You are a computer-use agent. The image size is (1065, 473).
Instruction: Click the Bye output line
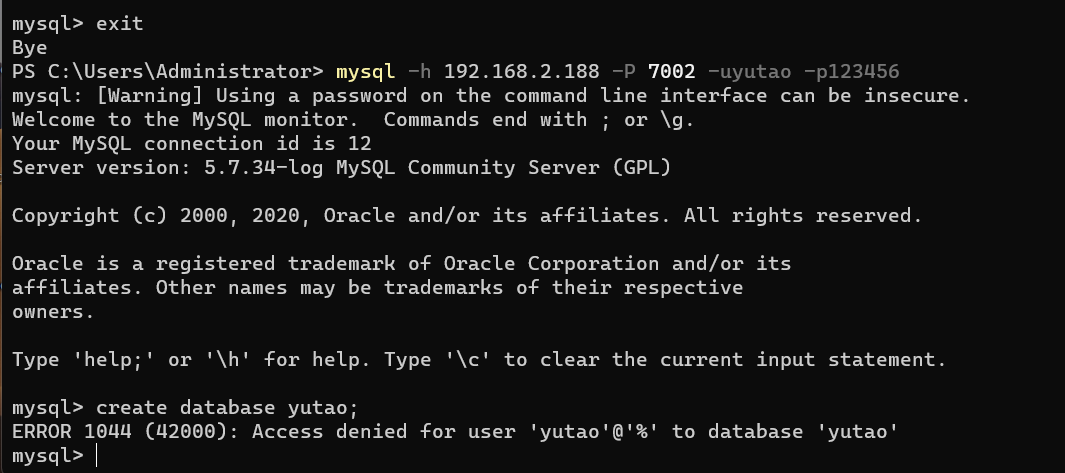(x=30, y=48)
